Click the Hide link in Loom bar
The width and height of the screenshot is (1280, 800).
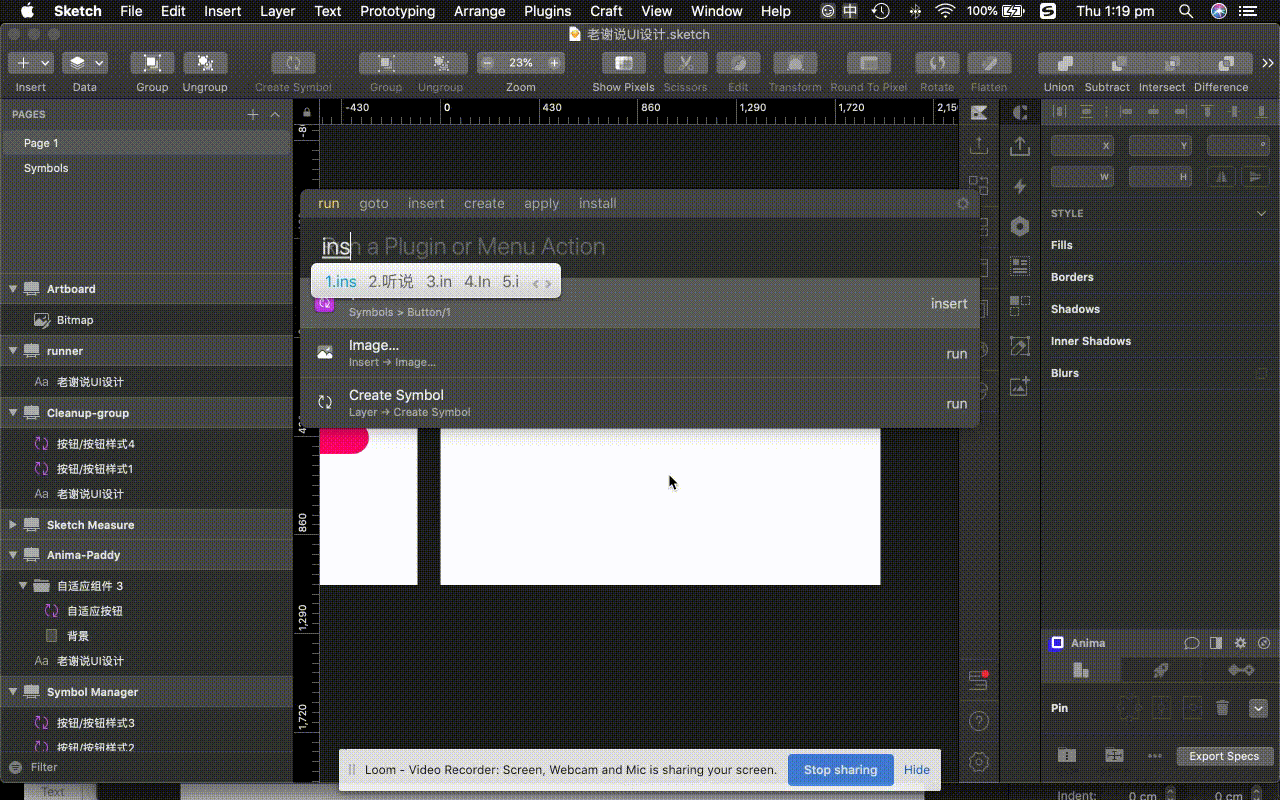(x=917, y=770)
